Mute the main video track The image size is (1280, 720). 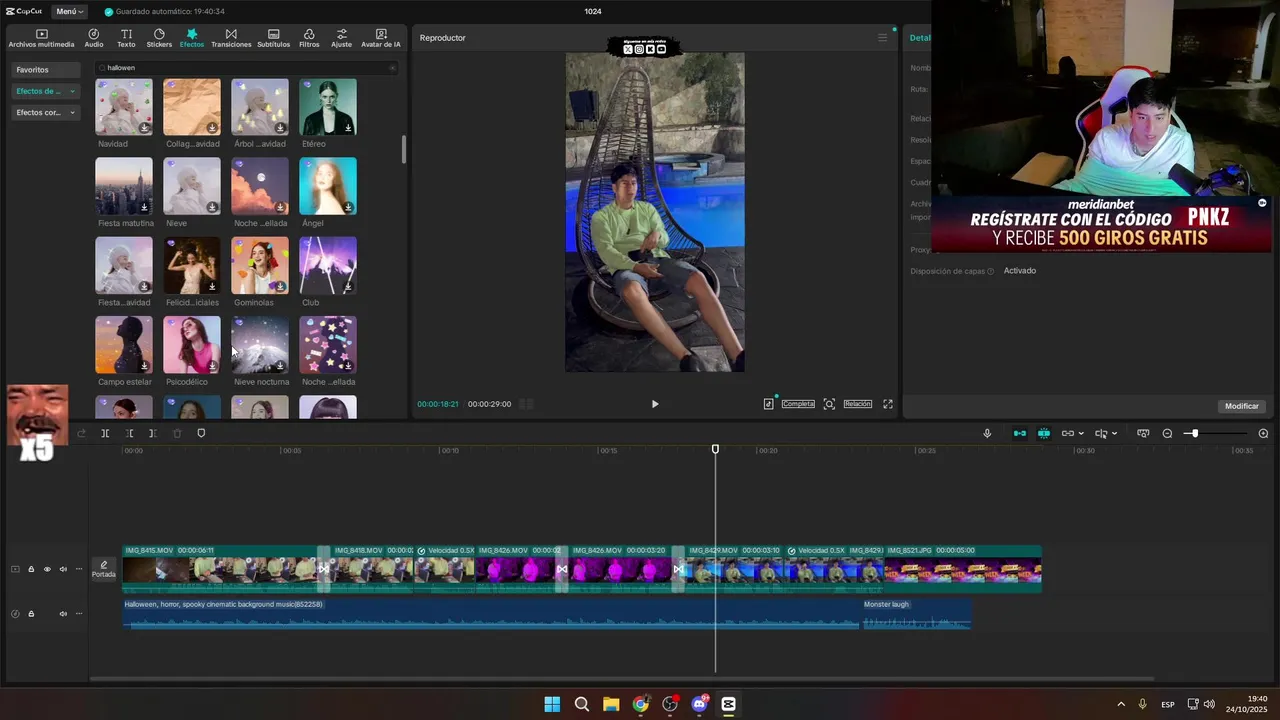(63, 569)
